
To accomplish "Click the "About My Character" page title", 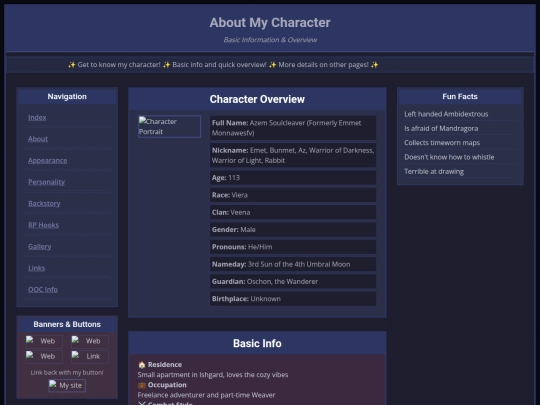I will coord(270,23).
